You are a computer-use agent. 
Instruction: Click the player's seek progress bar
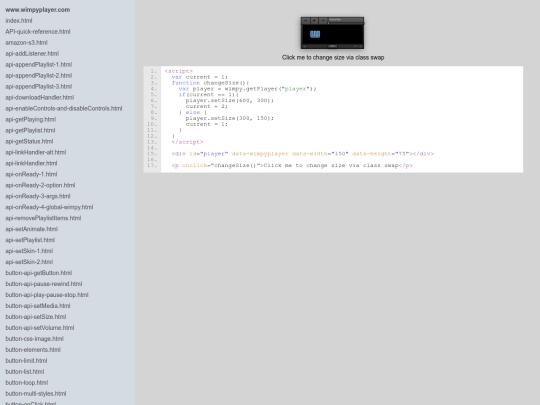click(346, 23)
